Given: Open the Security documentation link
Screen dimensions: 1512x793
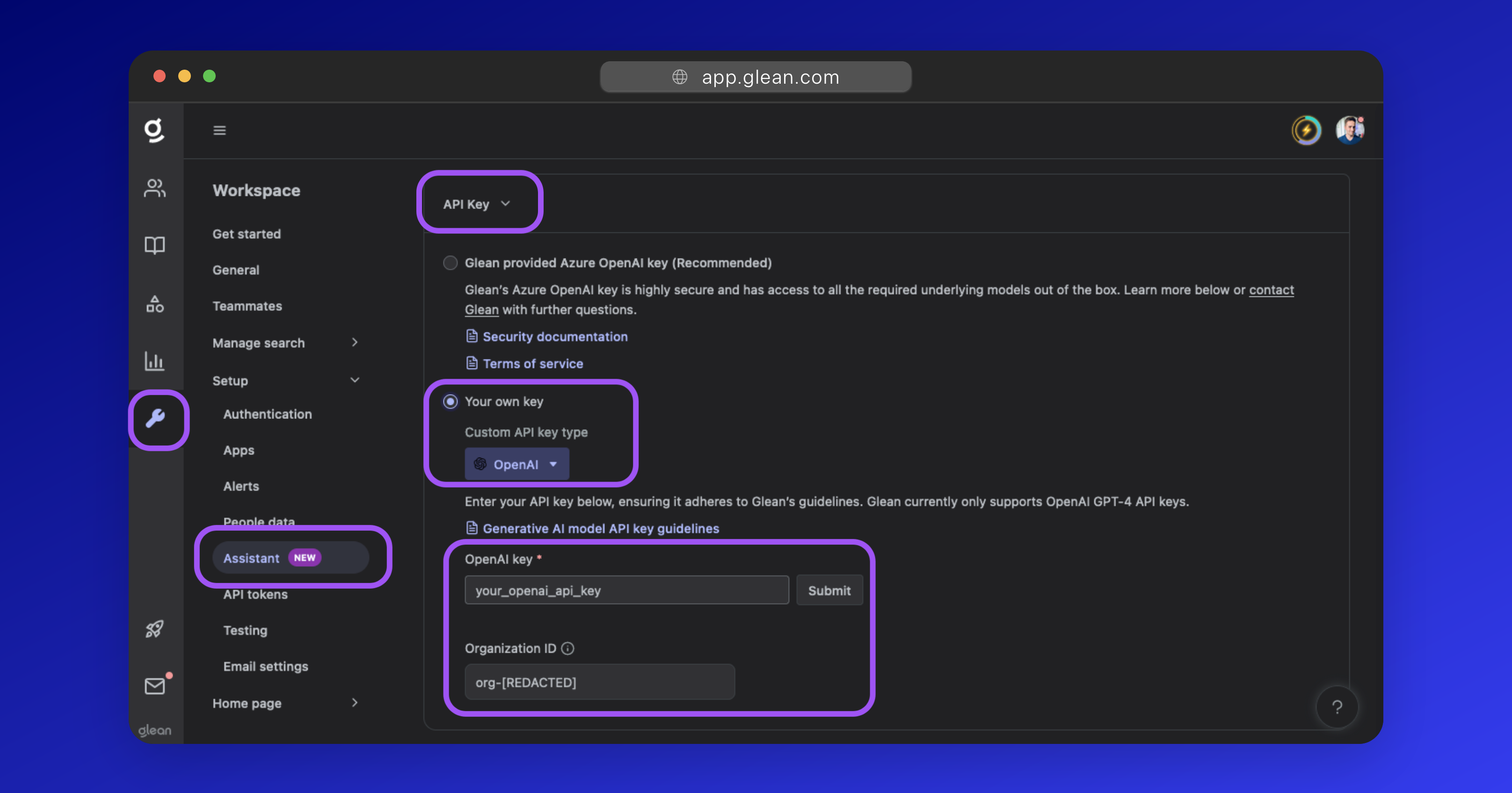Looking at the screenshot, I should tap(554, 336).
